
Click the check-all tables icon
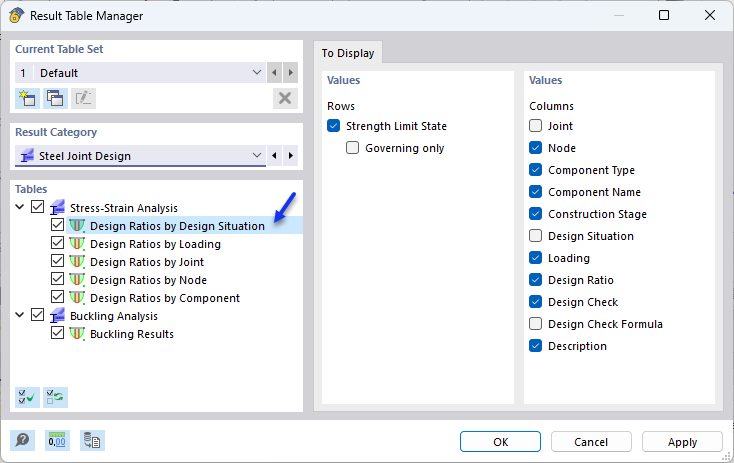pyautogui.click(x=27, y=397)
